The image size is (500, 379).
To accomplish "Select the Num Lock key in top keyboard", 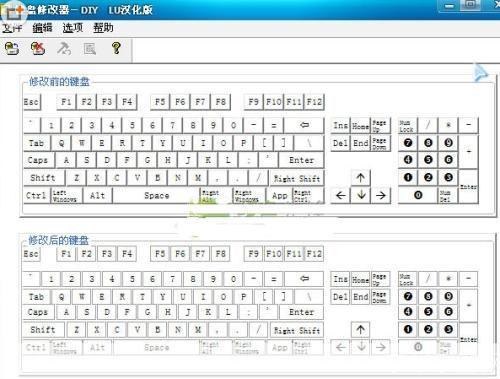I will [407, 126].
